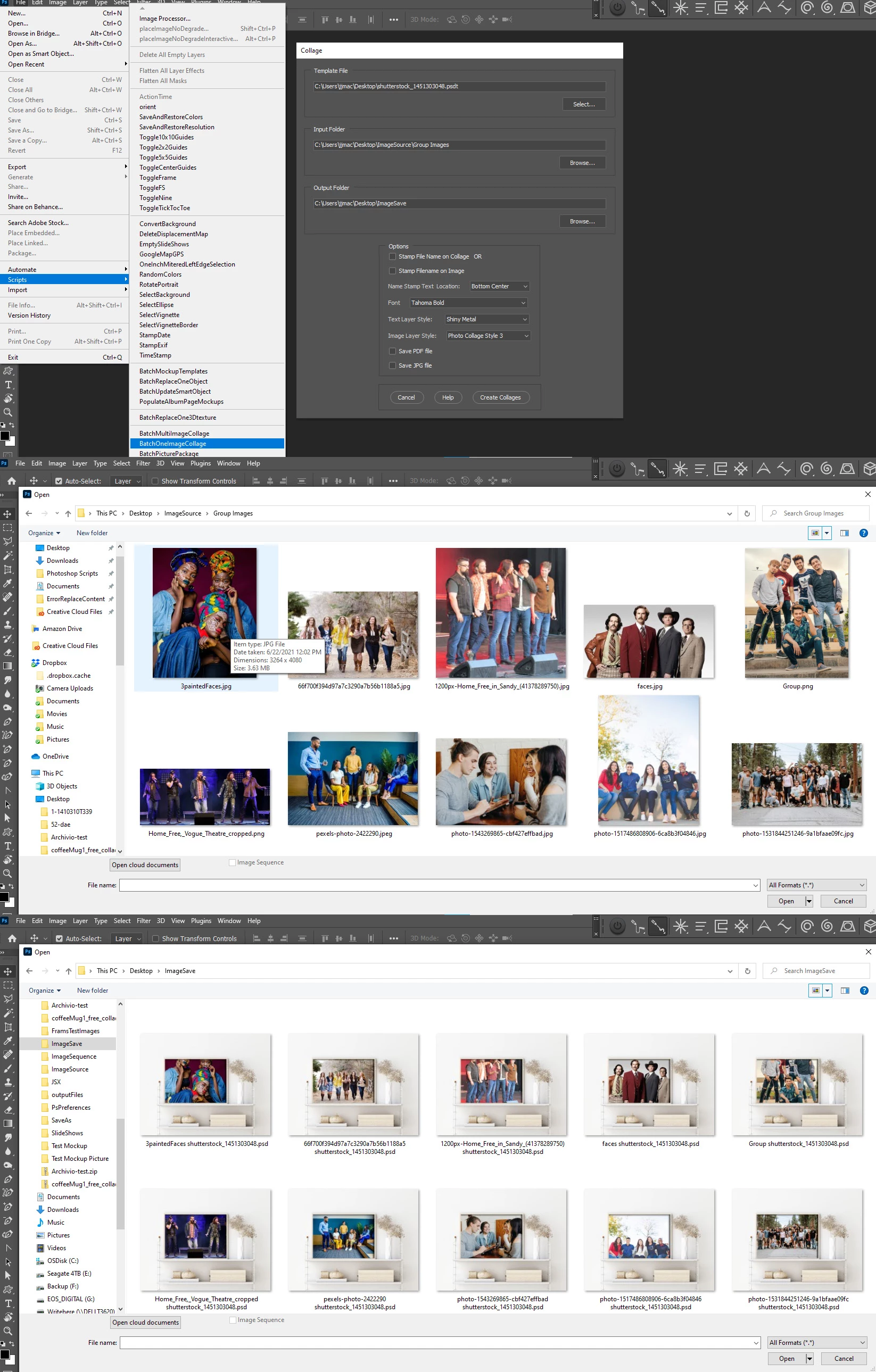Open the blue help icon in ImageSave dialog

(x=864, y=990)
